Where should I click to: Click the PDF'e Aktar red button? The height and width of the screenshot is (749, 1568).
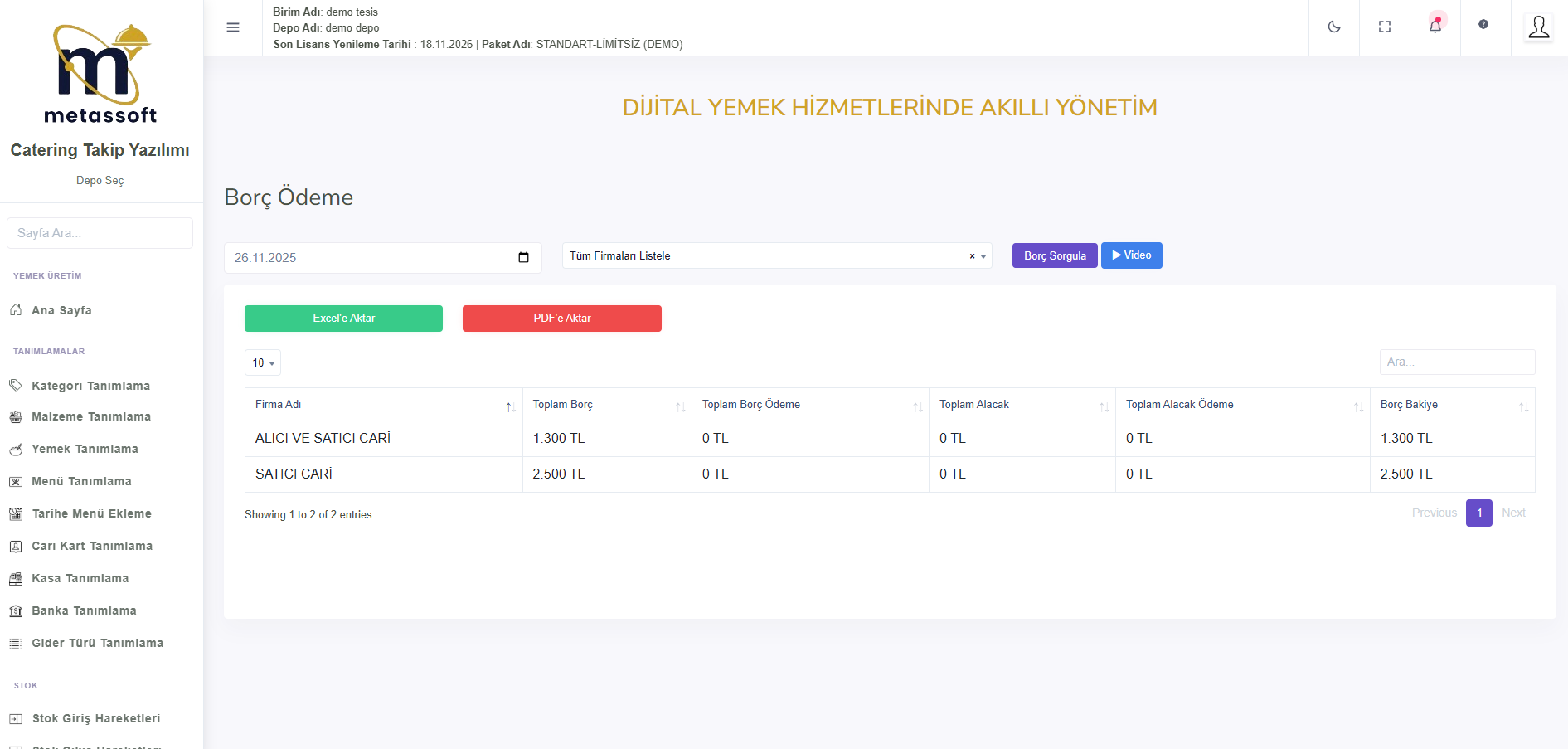[x=561, y=319]
